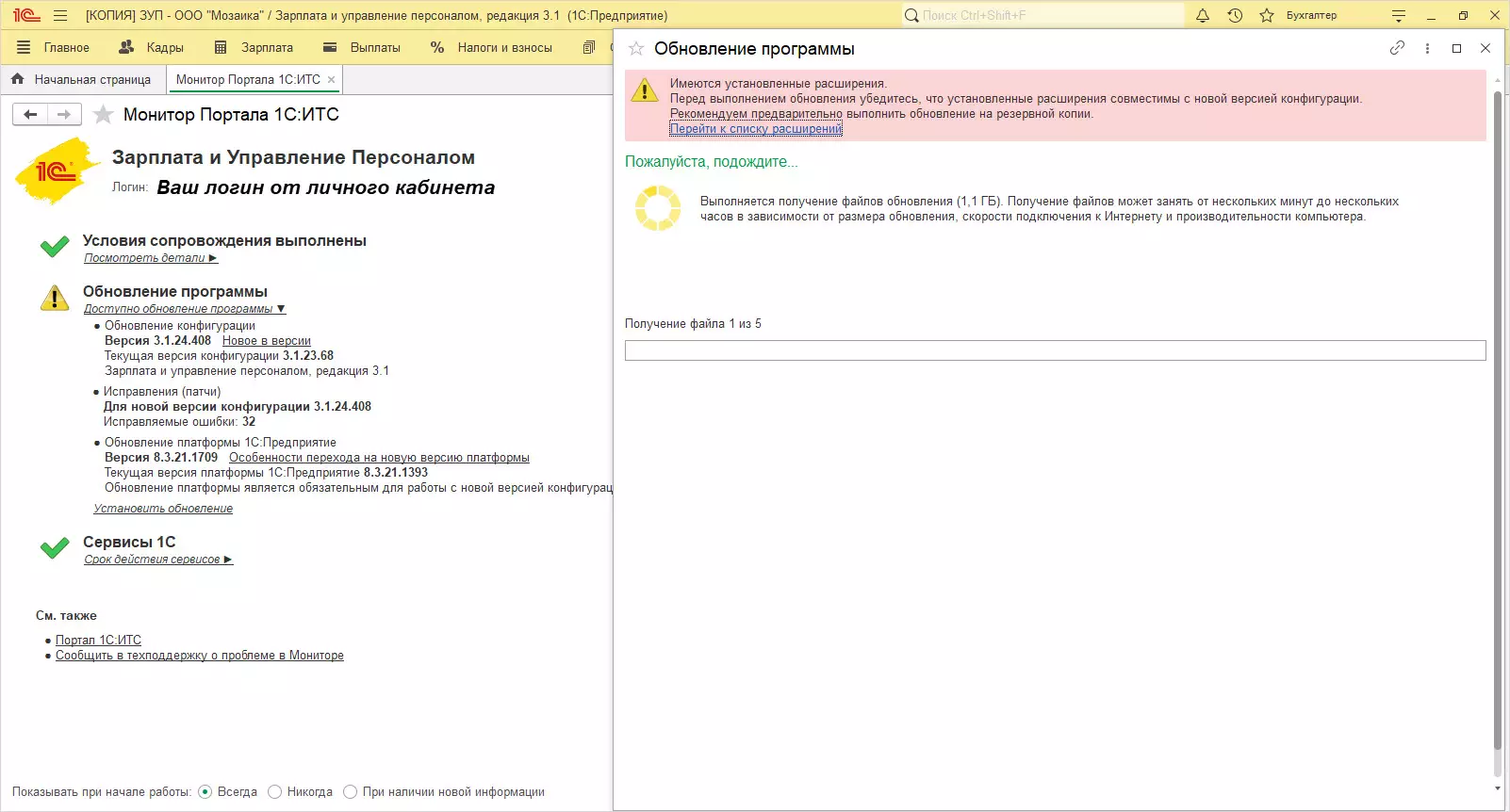The image size is (1510, 812).
Task: Click green checkmark beside Условия сопровождения
Action: [x=55, y=247]
